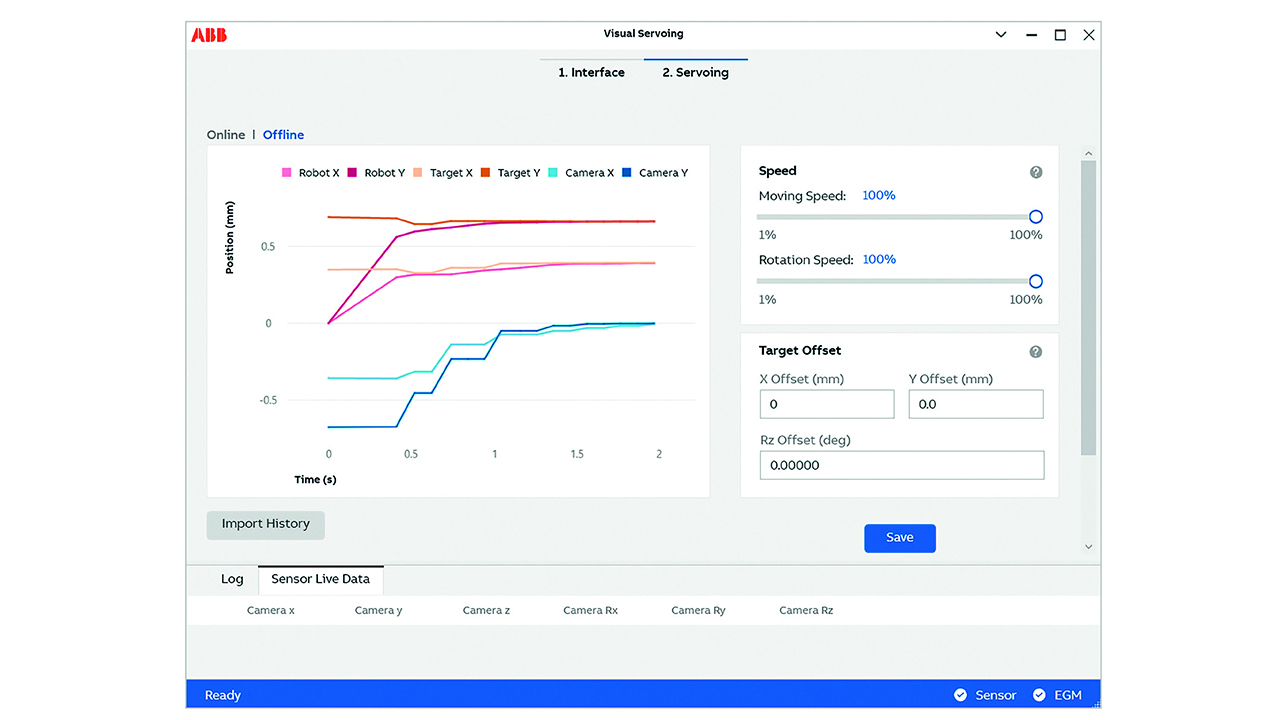Toggle the Target Y series in legend

[x=484, y=172]
